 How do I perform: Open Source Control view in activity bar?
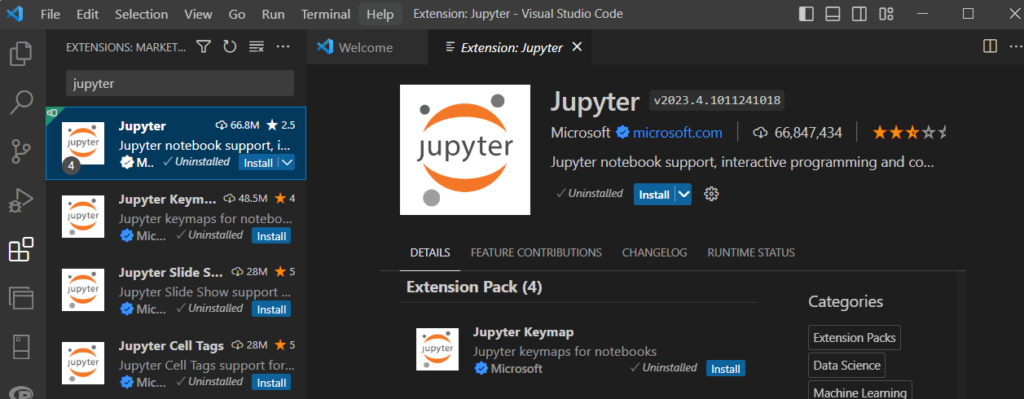coord(22,152)
